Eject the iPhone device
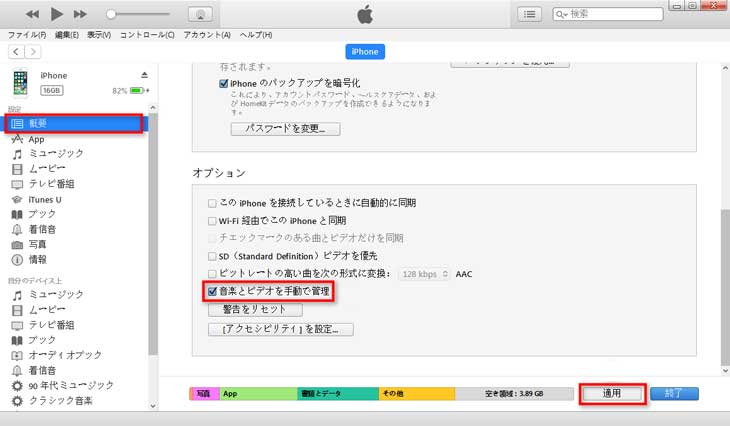 (x=144, y=75)
